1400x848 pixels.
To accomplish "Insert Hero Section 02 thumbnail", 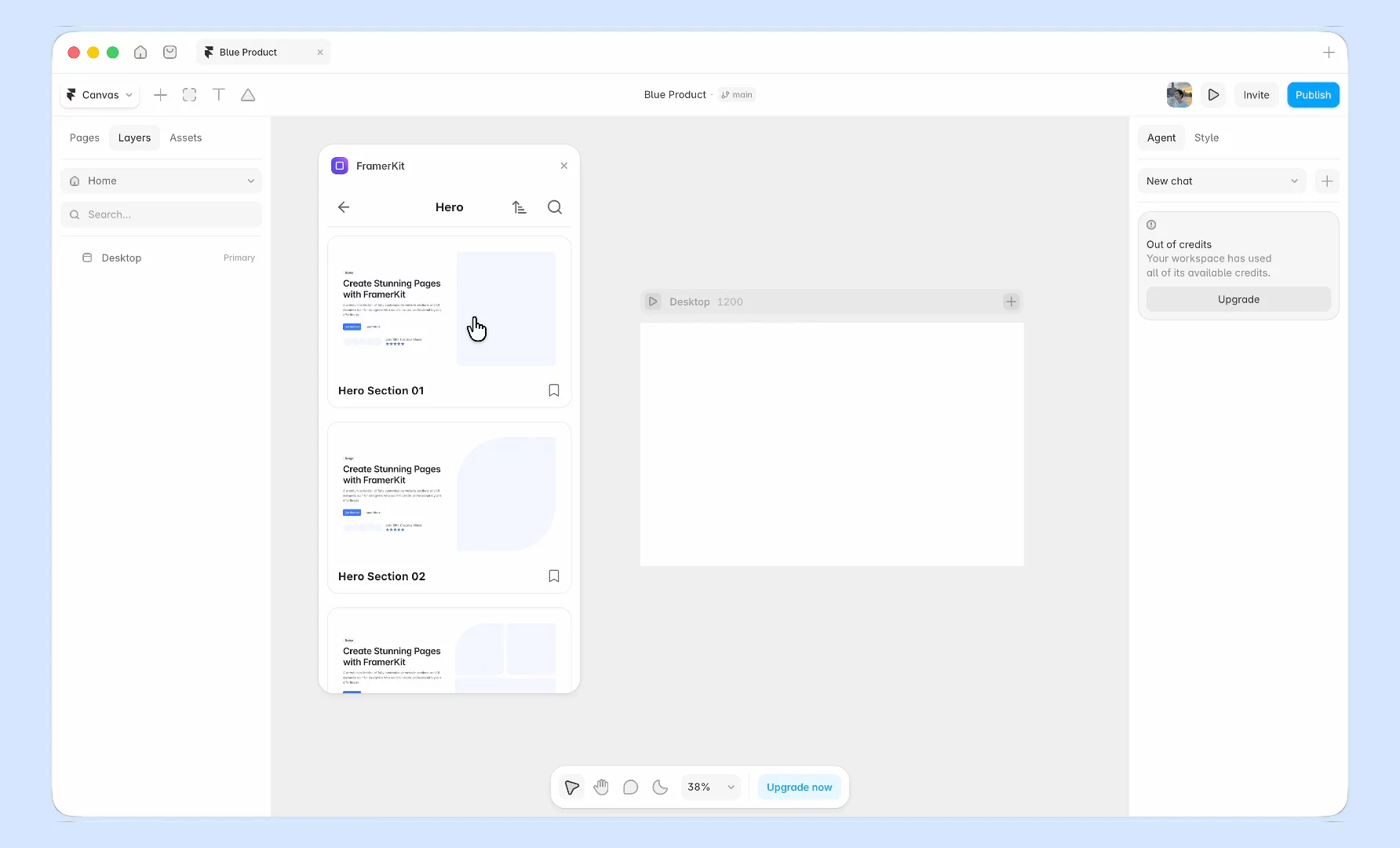I will point(449,494).
